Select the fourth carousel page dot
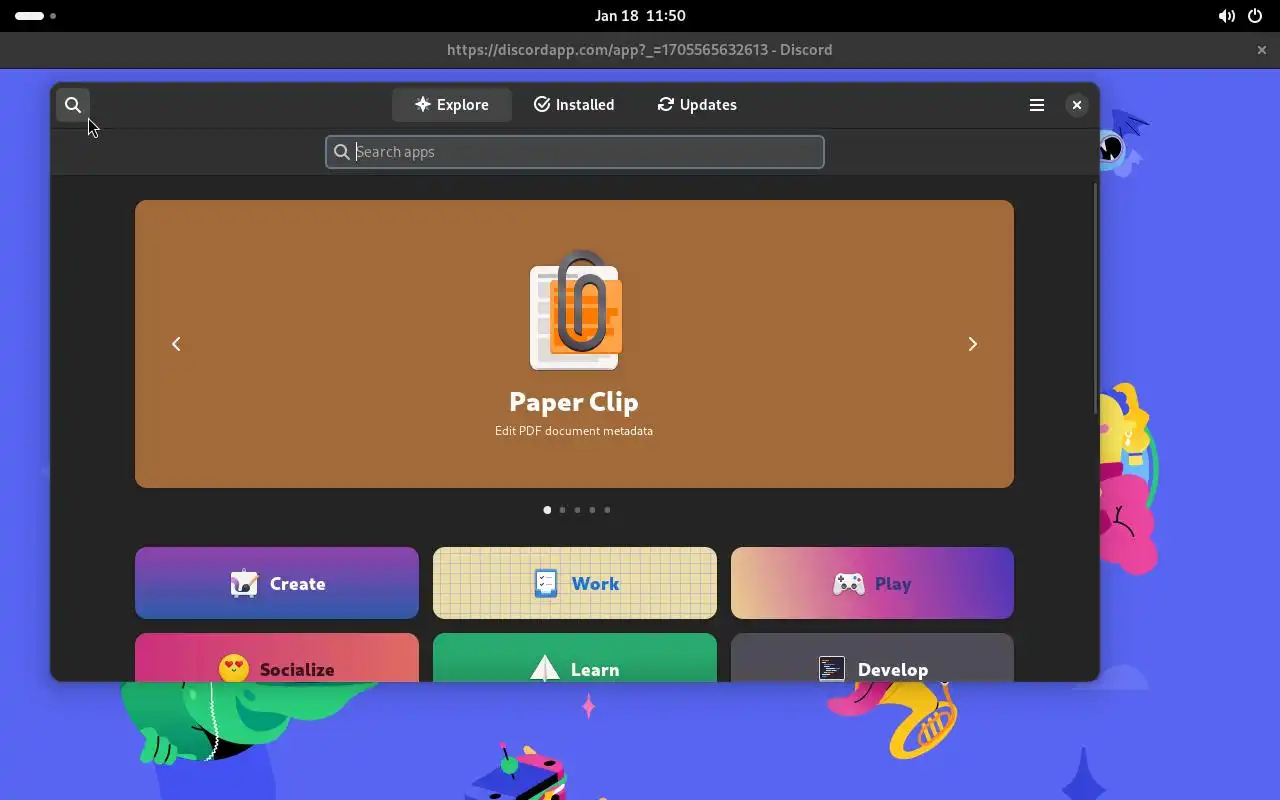Viewport: 1280px width, 800px height. pos(592,510)
